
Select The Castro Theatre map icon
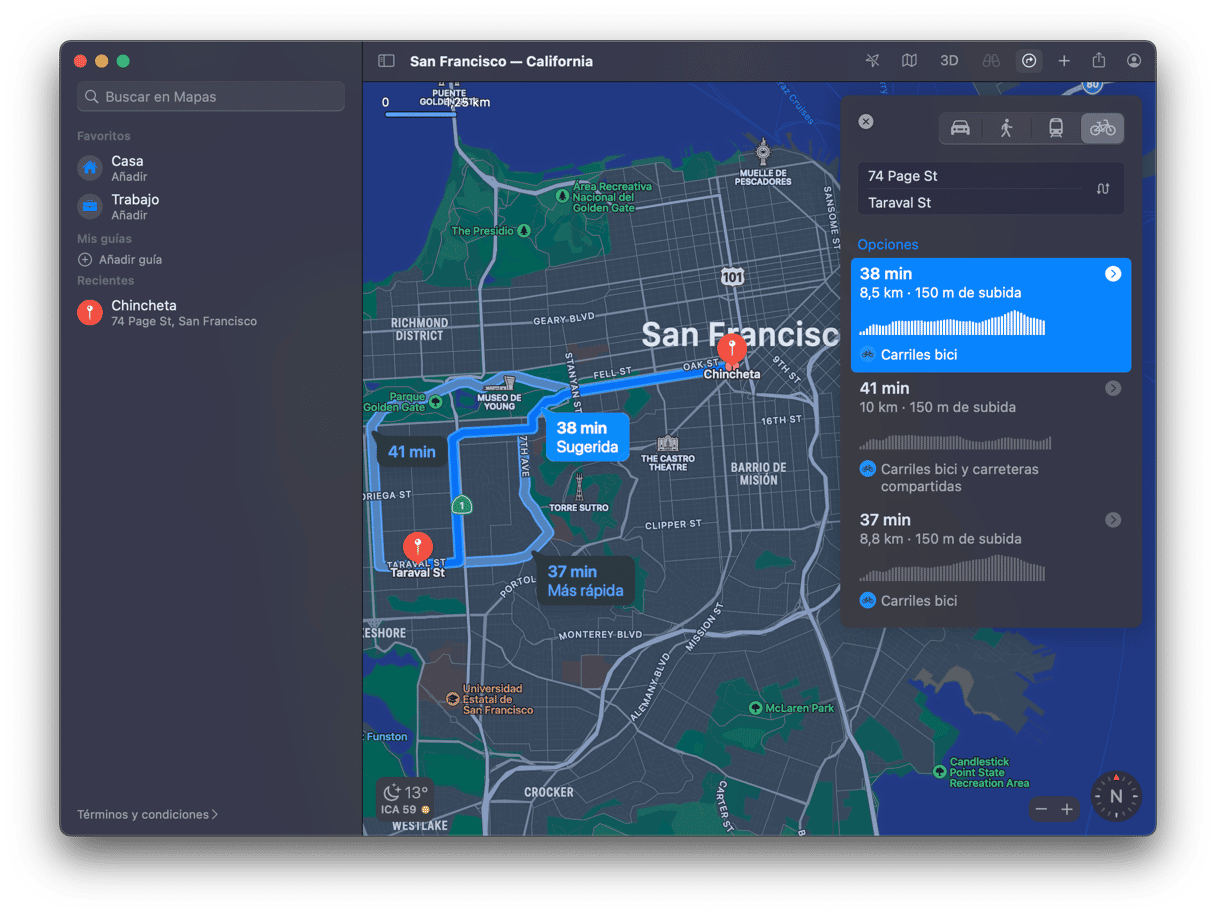point(668,443)
